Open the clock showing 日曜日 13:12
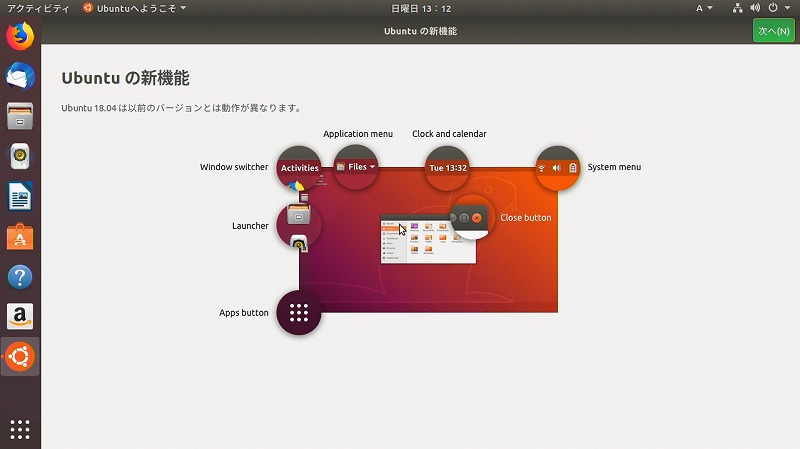This screenshot has height=449, width=800. [421, 9]
